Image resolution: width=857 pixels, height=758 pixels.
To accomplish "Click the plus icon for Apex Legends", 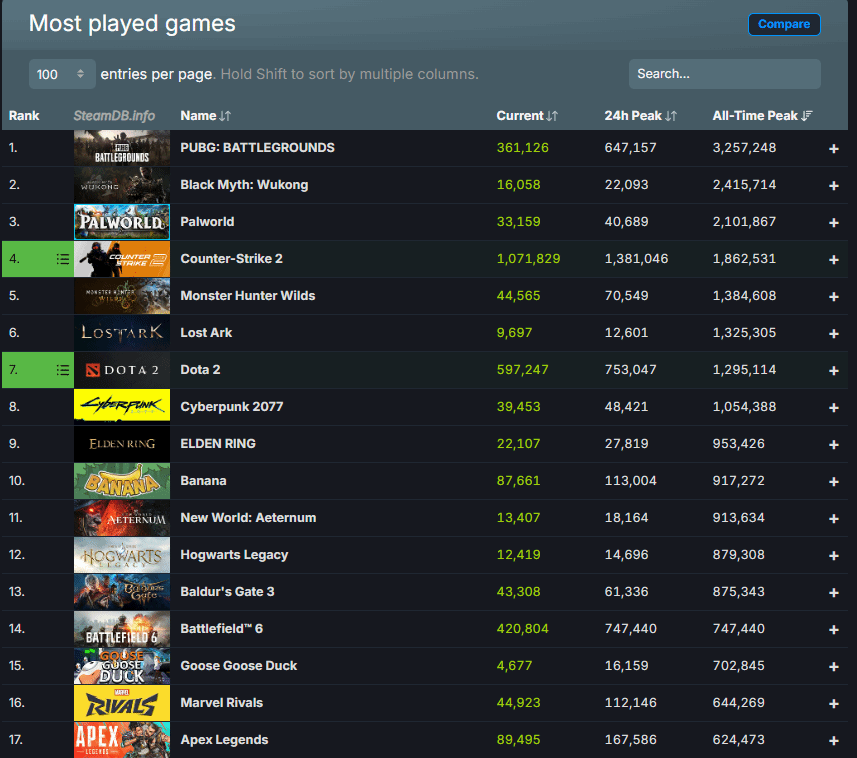I will coord(833,741).
